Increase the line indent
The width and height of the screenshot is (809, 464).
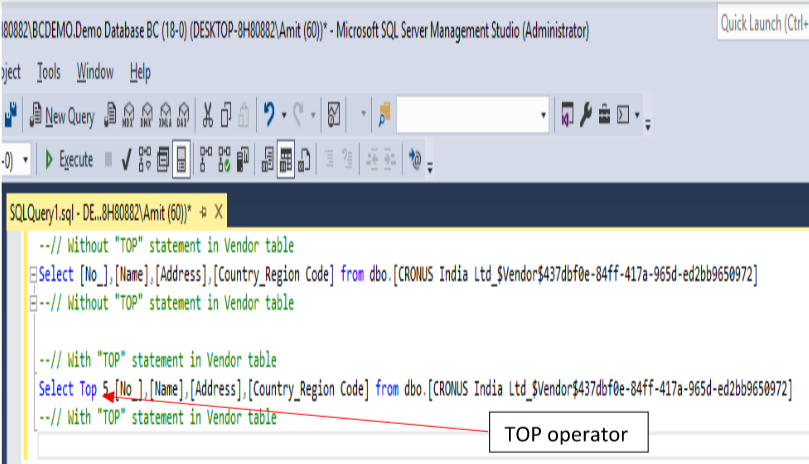(x=390, y=159)
